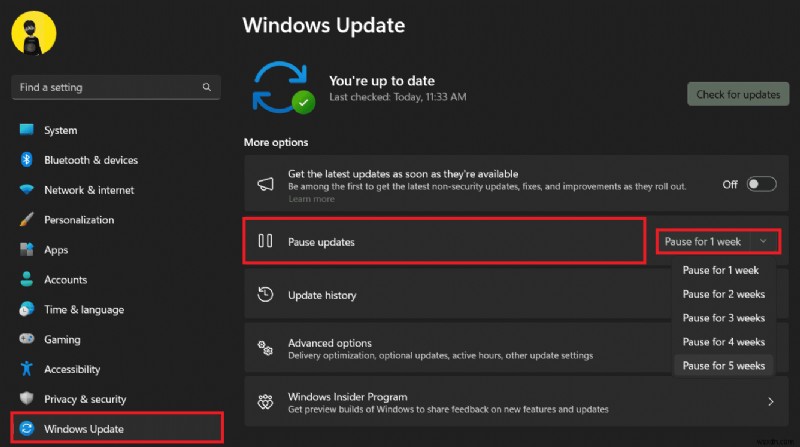Click the Windows Insider Program icon
The image size is (800, 447).
coord(265,402)
